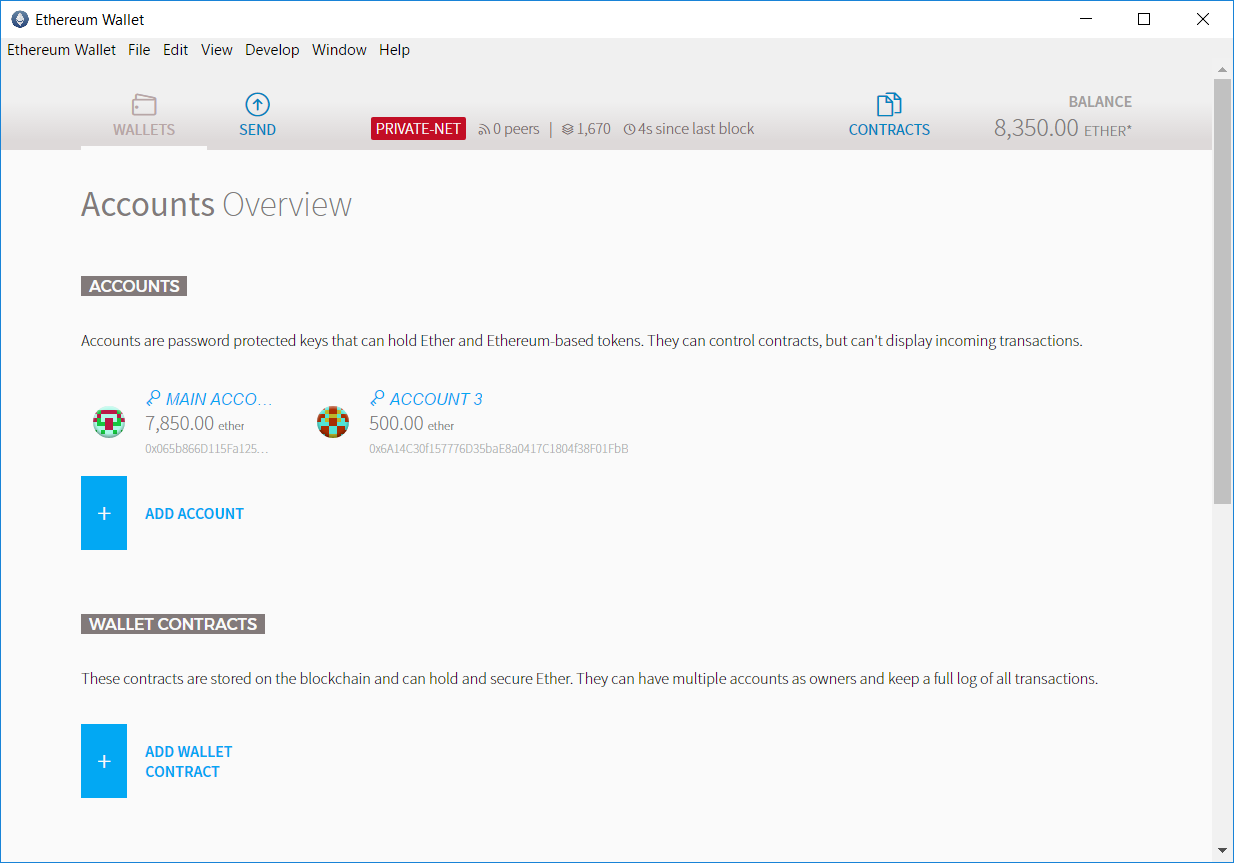Click the scrollbar down arrow

point(1222,851)
